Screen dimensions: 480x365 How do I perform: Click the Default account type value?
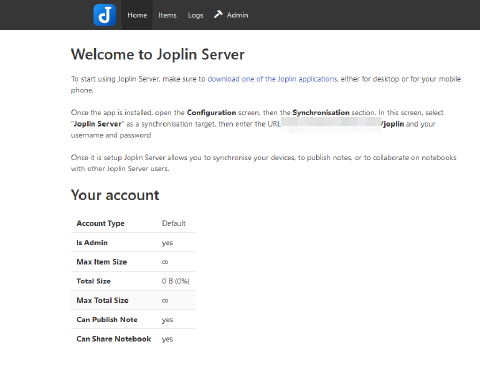pyautogui.click(x=174, y=223)
